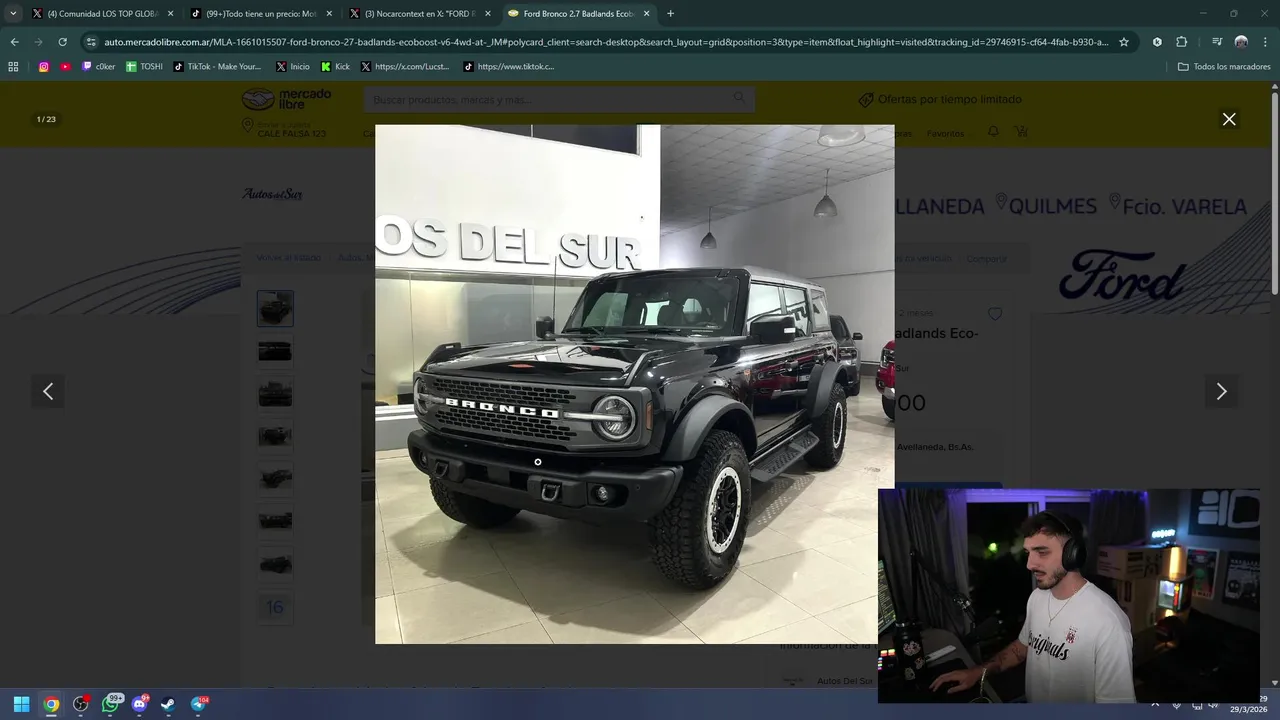Screen dimensions: 1280x720
Task: Select the third gallery thumbnail
Action: pos(275,394)
